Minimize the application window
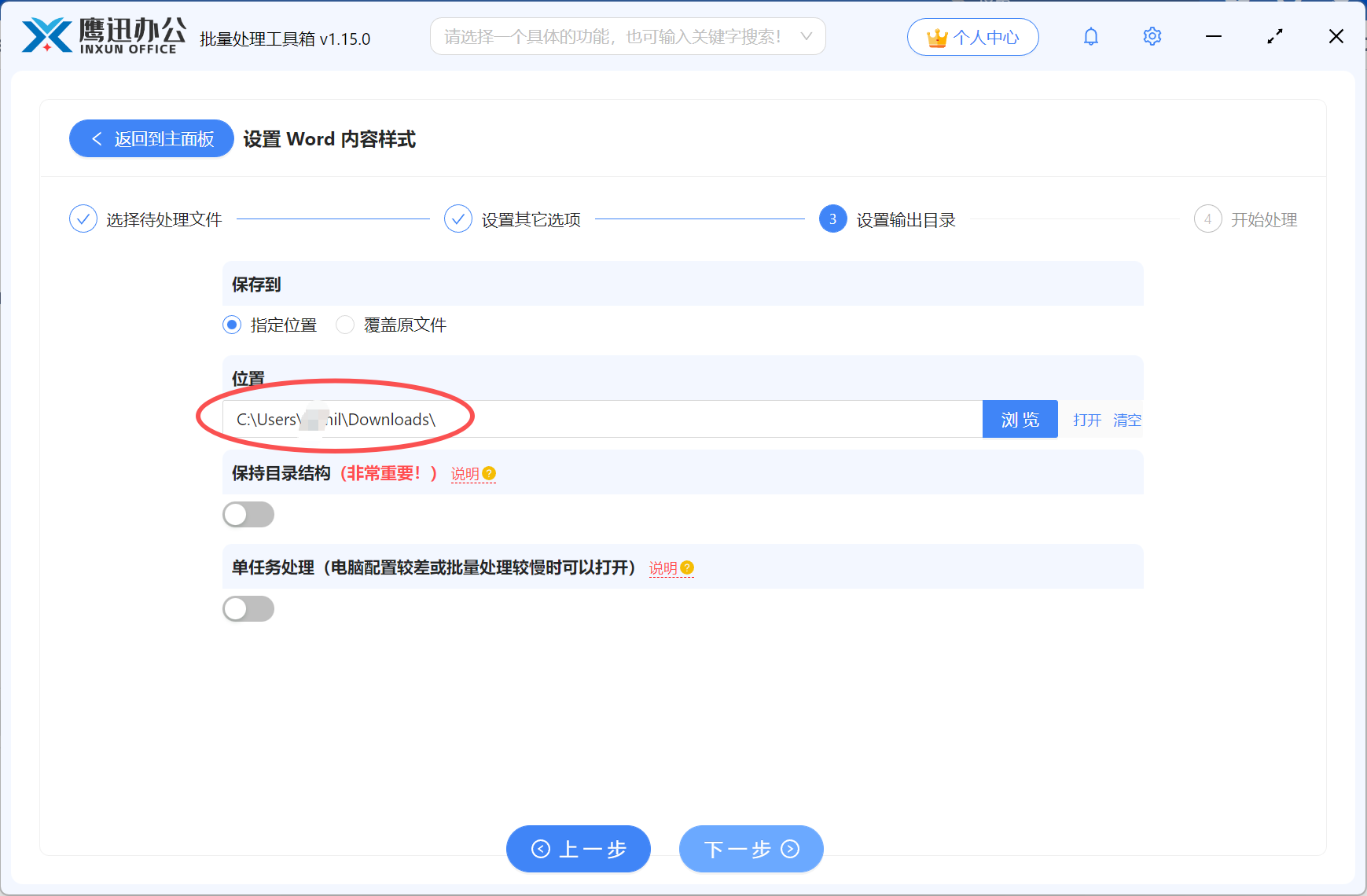 [1214, 36]
